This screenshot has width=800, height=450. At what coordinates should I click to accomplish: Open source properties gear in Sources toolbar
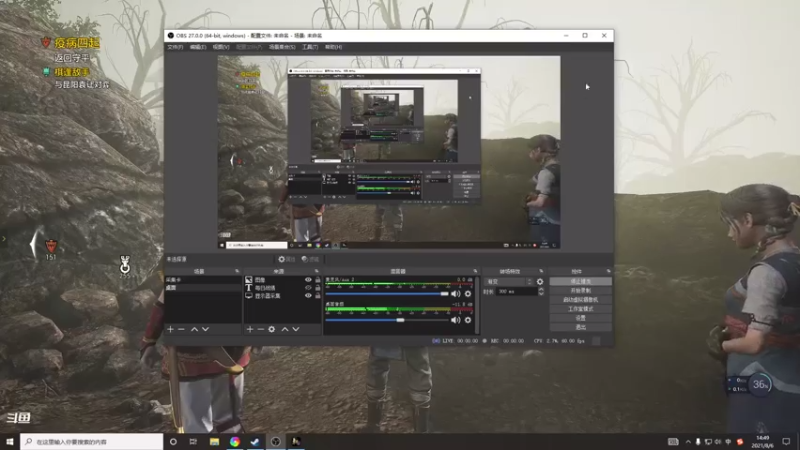272,330
